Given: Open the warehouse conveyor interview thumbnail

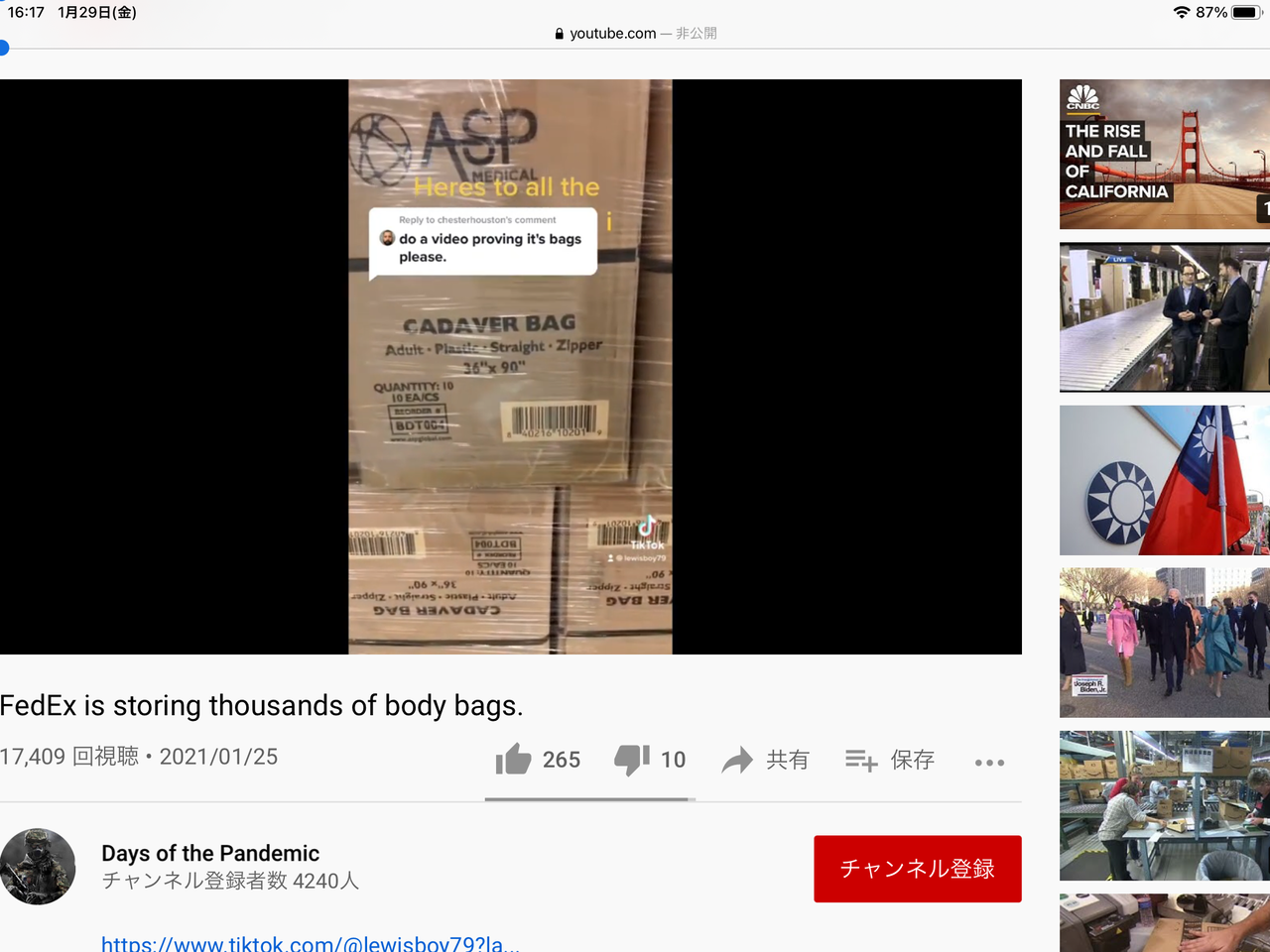Looking at the screenshot, I should pyautogui.click(x=1165, y=317).
